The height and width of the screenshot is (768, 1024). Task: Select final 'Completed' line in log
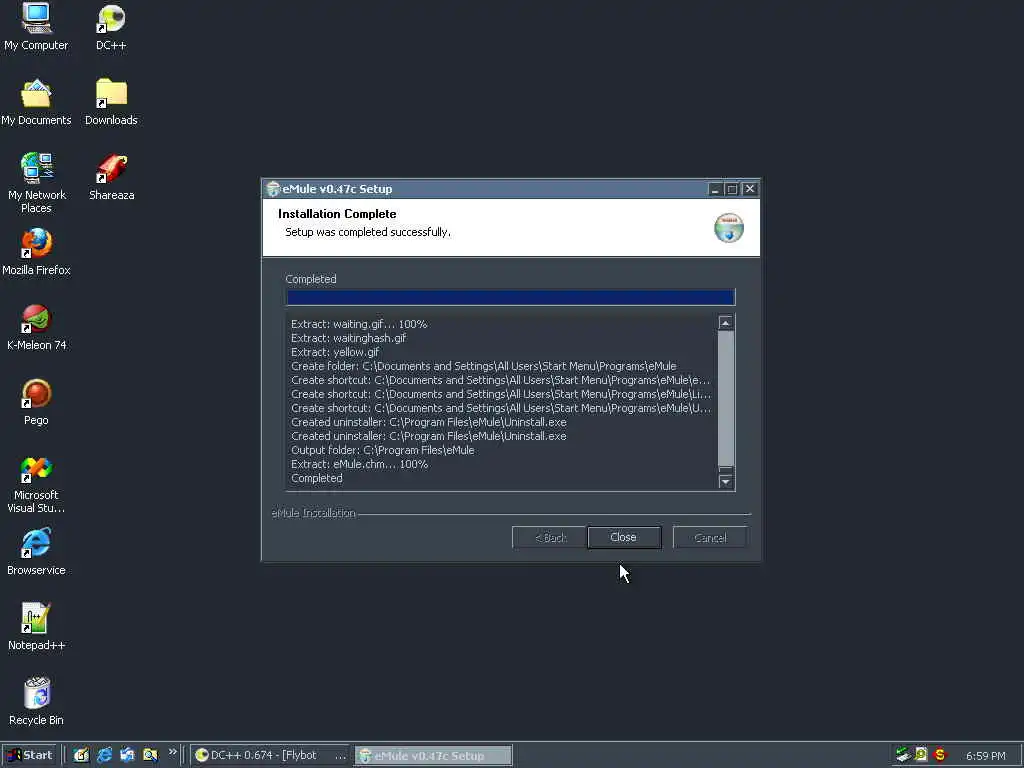[x=317, y=479]
